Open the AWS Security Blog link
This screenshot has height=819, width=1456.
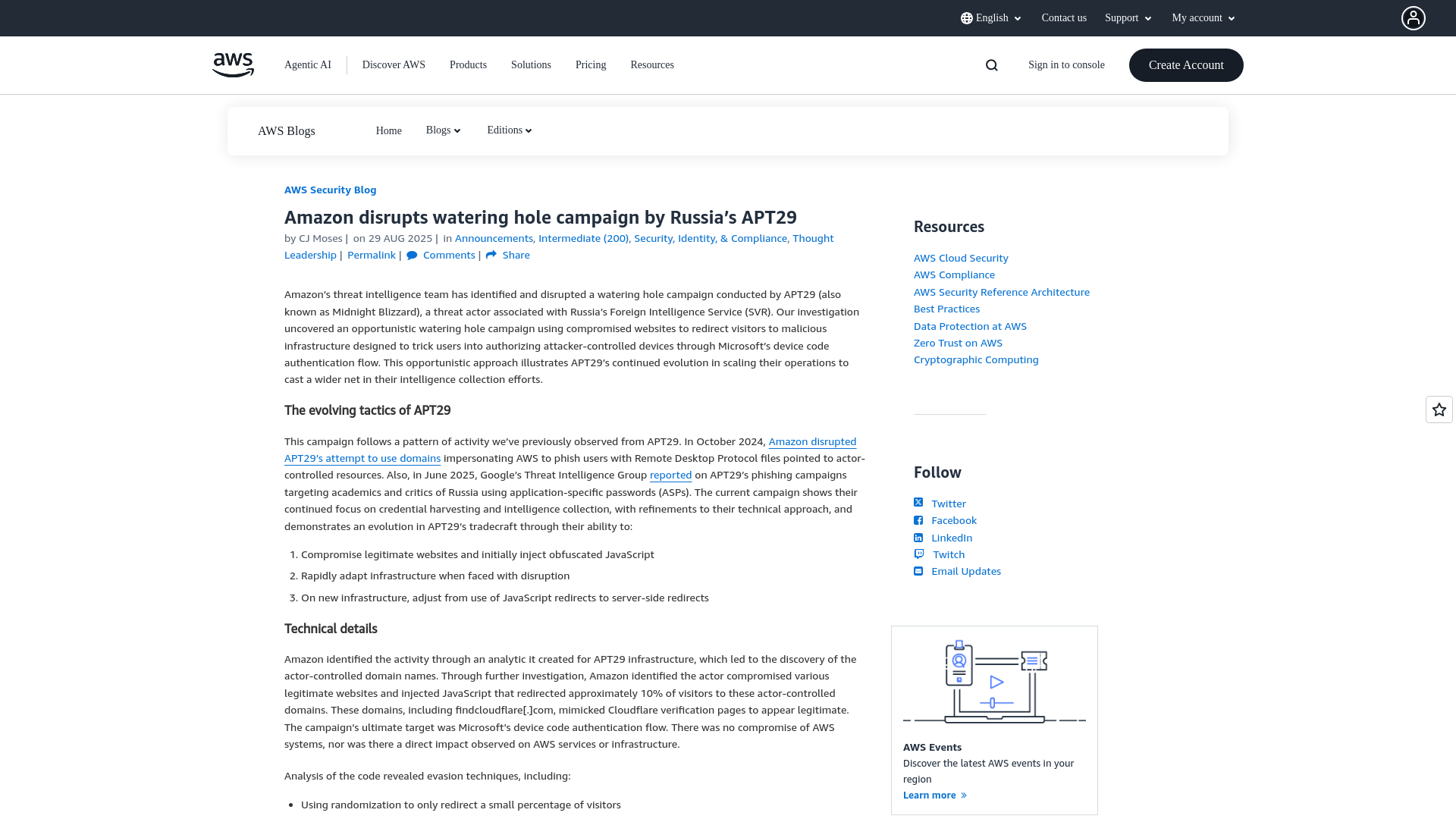[330, 190]
